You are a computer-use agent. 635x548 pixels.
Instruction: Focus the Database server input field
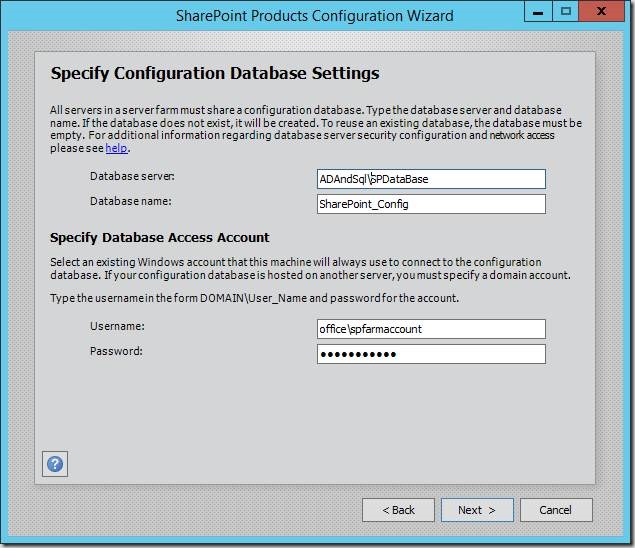pos(430,179)
